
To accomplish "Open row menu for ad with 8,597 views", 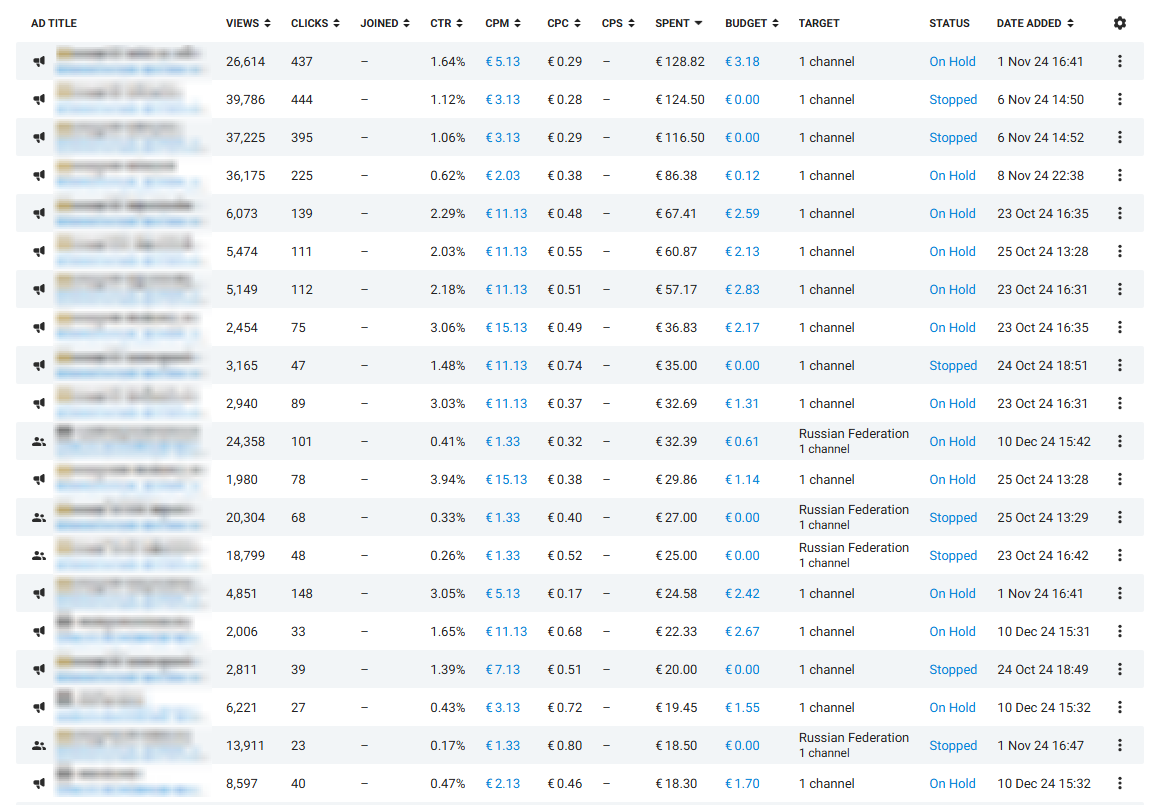I will click(1119, 784).
